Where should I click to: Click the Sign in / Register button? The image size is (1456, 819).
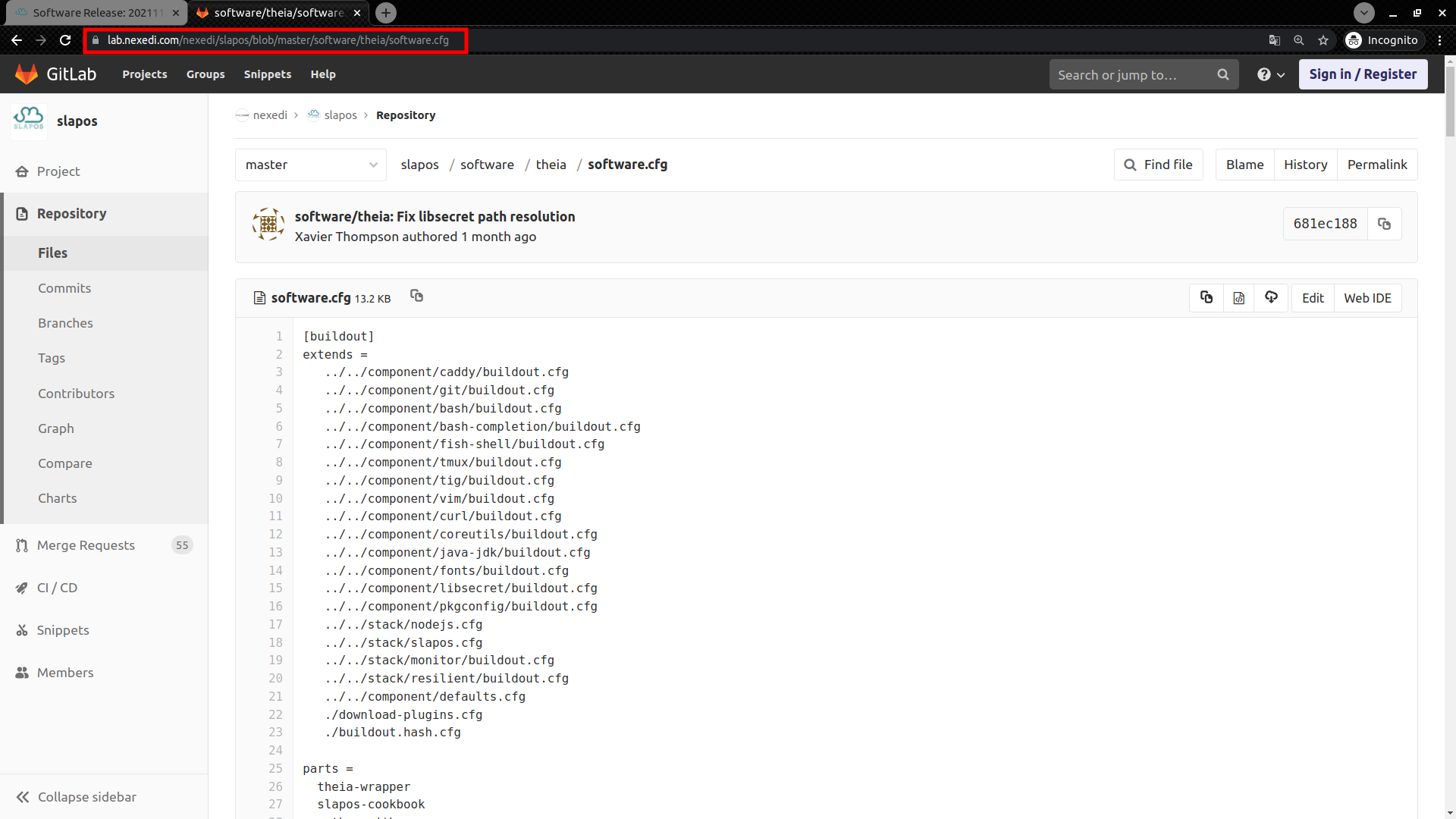click(1363, 73)
